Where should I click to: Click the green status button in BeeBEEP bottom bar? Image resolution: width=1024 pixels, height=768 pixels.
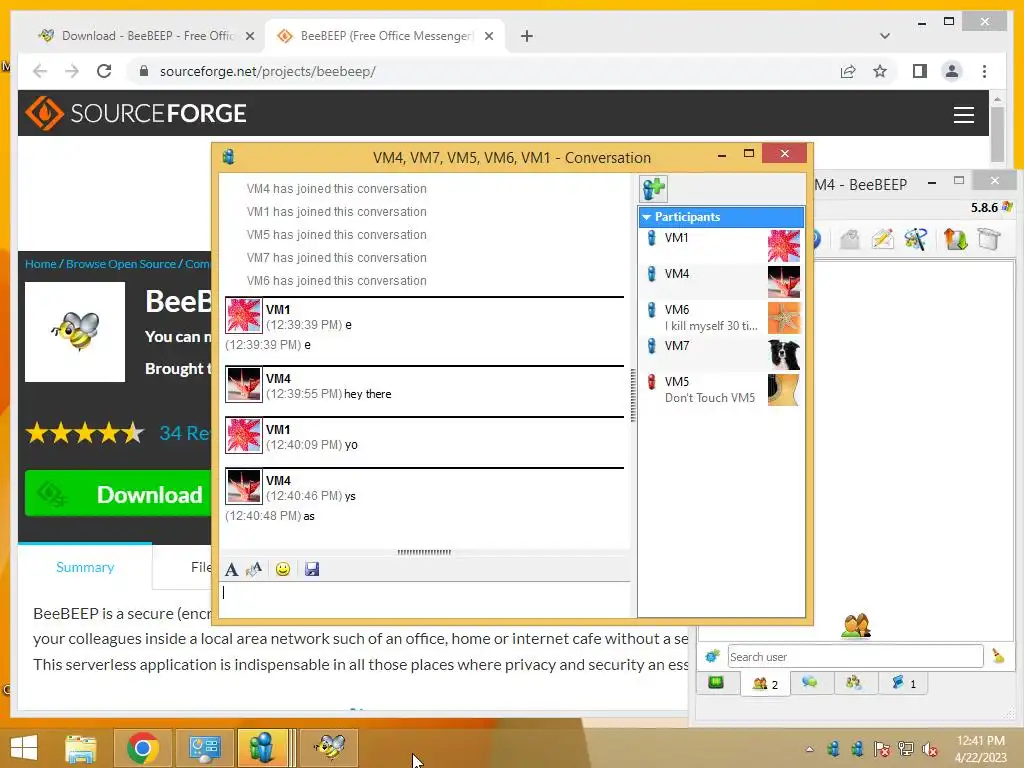(x=716, y=683)
